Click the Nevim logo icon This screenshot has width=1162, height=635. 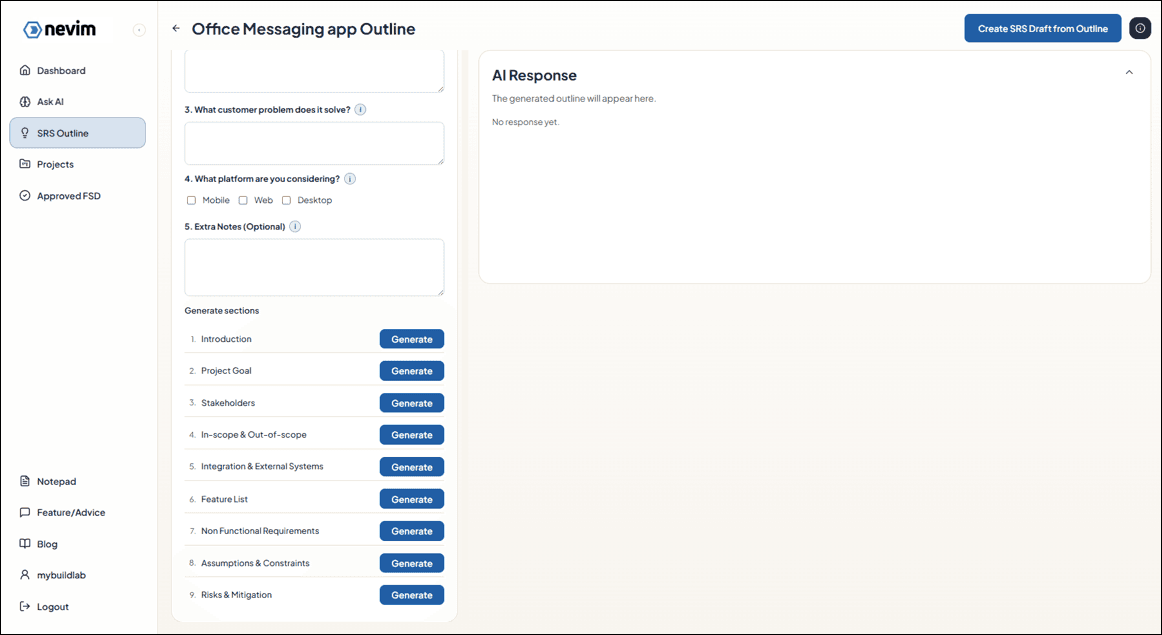click(33, 30)
